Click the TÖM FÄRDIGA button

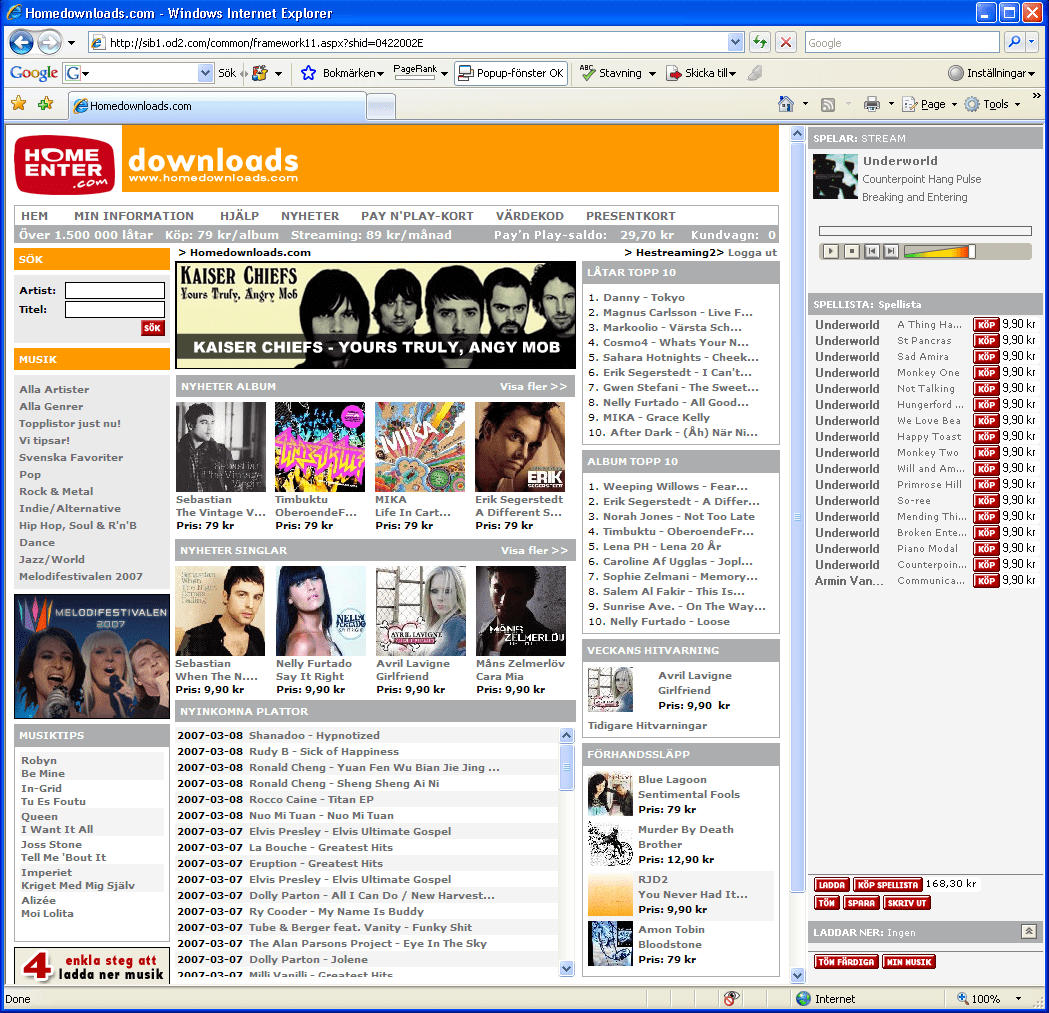click(x=846, y=962)
